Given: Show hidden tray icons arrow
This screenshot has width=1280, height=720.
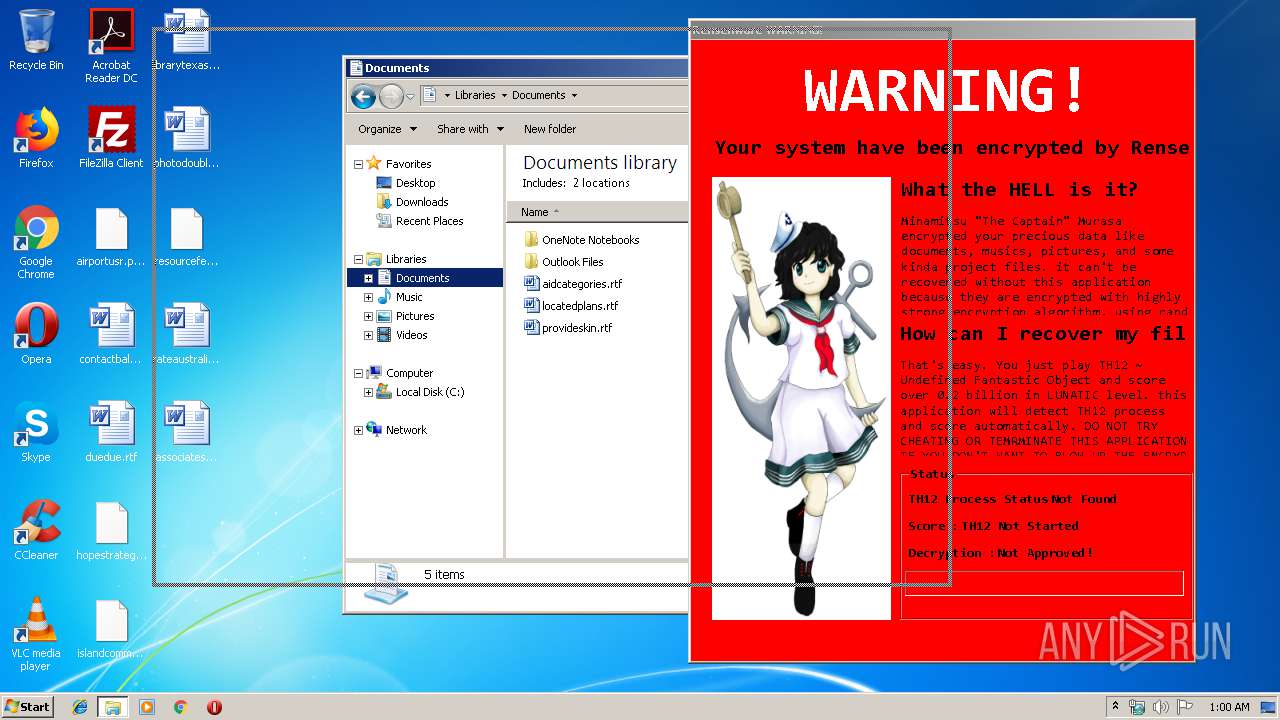Looking at the screenshot, I should point(1115,707).
